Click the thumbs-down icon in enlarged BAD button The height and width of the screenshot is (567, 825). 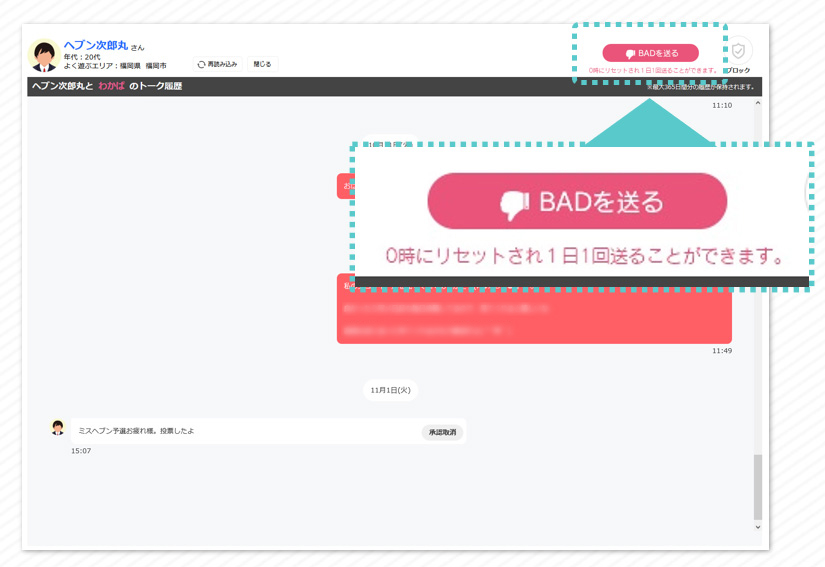point(514,203)
